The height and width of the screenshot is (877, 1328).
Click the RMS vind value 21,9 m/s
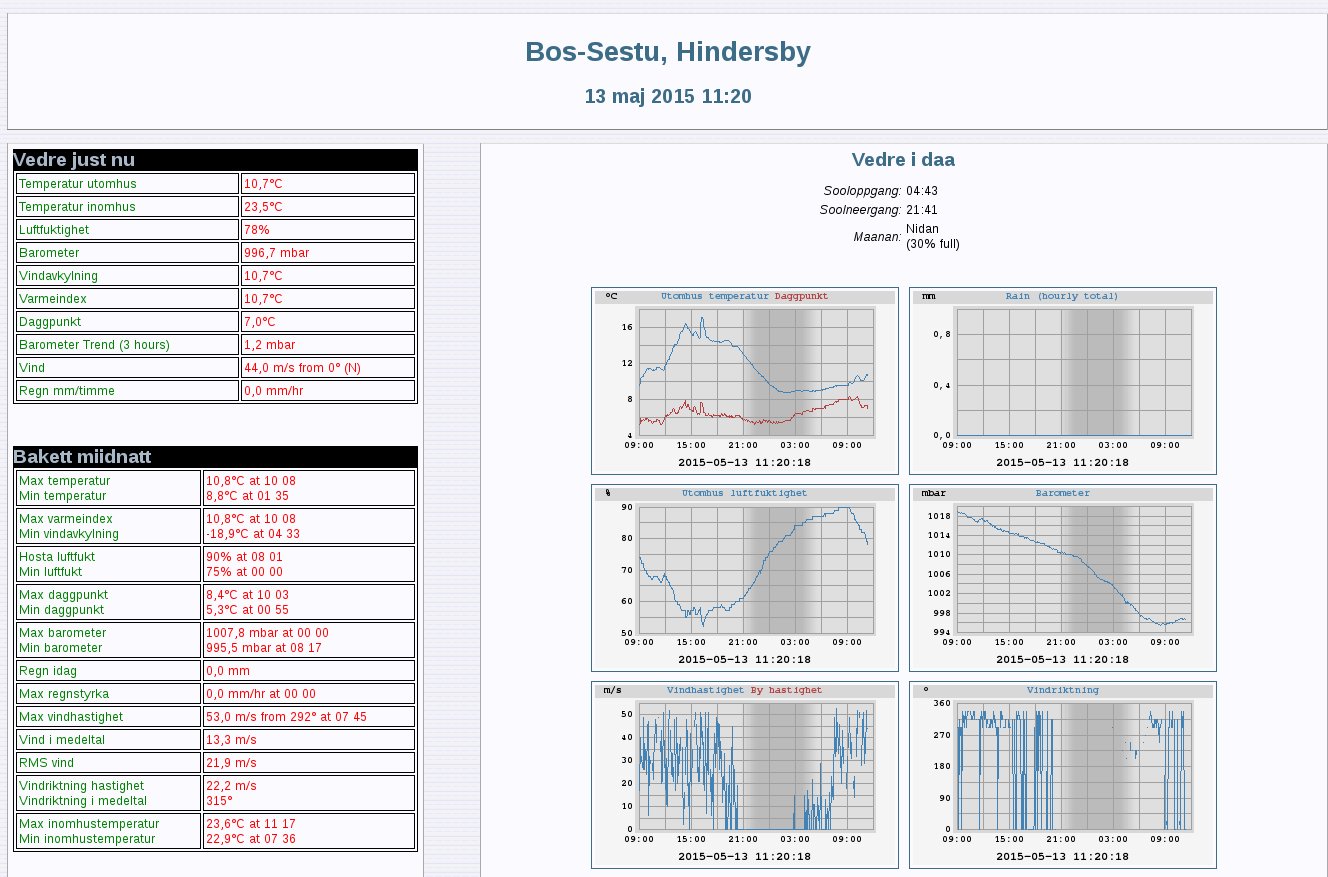click(231, 763)
